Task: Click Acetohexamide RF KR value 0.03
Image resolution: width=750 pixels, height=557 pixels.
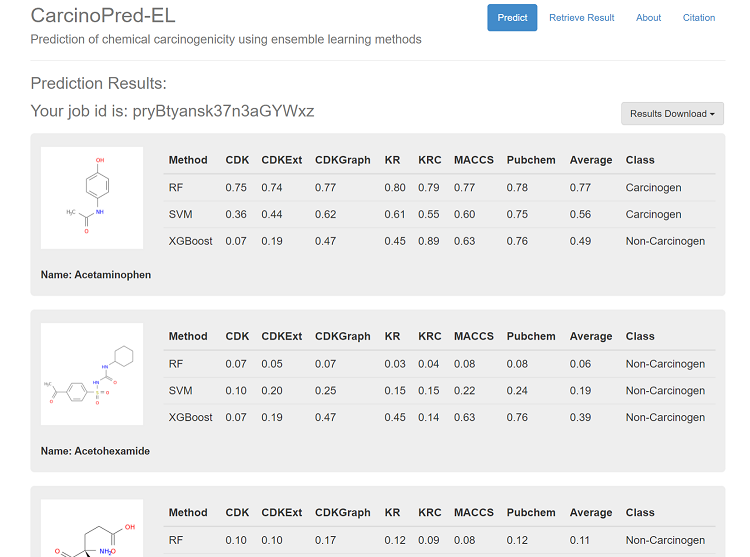Action: [395, 364]
